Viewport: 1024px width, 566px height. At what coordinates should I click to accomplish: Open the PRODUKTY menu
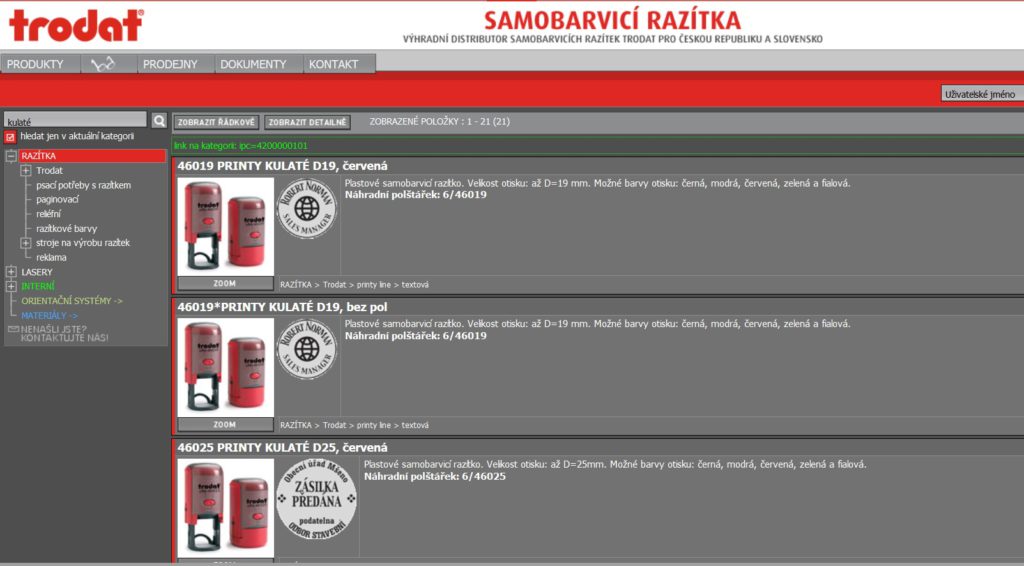(x=35, y=64)
